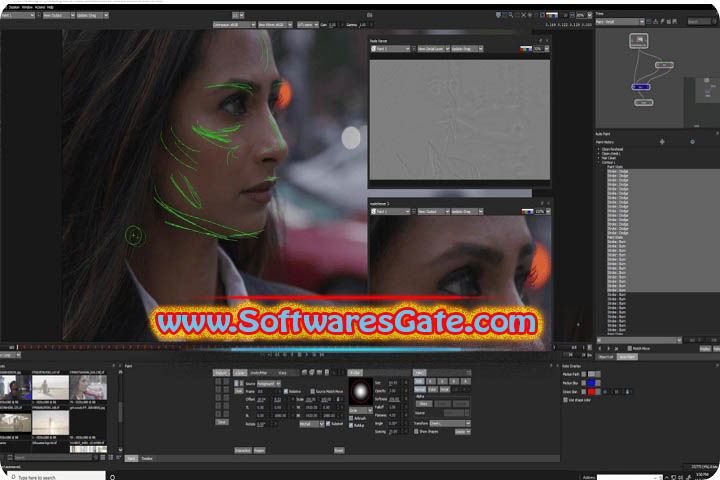The height and width of the screenshot is (480, 720).
Task: Toggle Match Move checkbox in Auto Paint
Action: [x=630, y=348]
